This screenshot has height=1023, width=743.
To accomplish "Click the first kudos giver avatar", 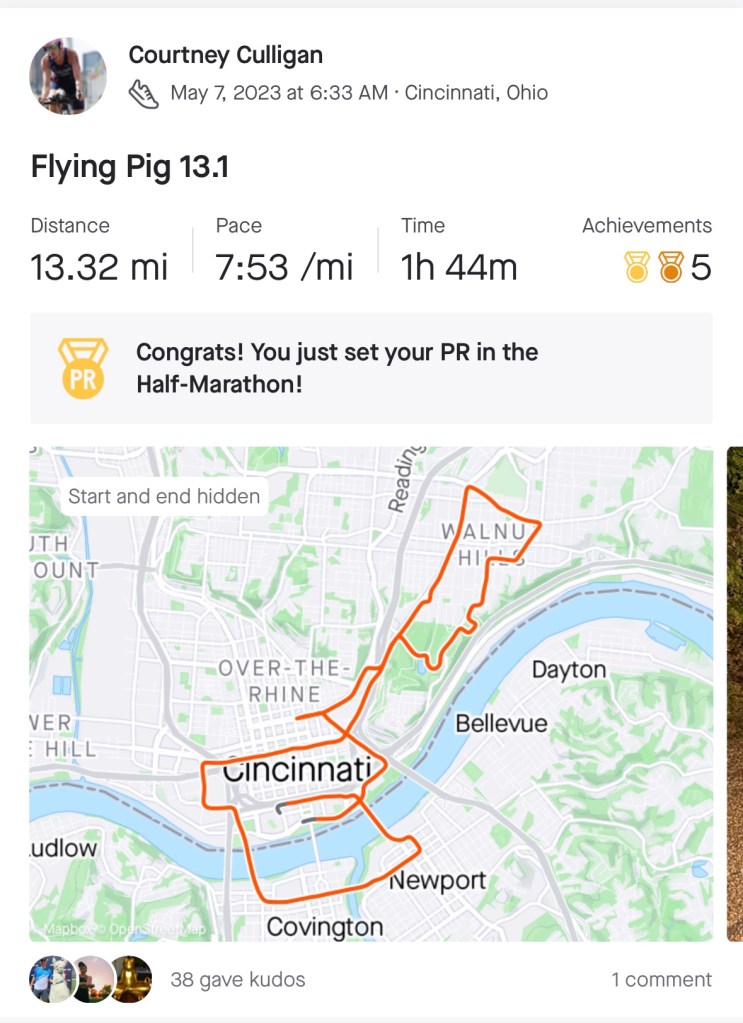I will coord(47,979).
